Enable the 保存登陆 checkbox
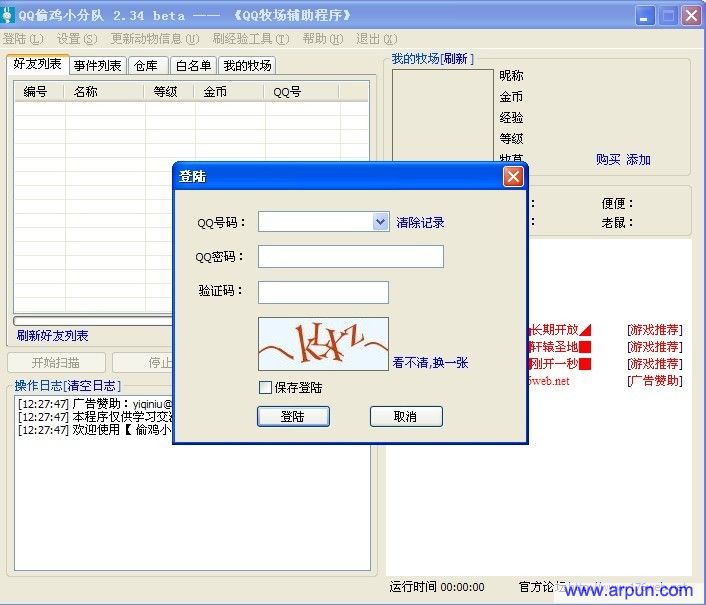706x605 pixels. tap(266, 387)
